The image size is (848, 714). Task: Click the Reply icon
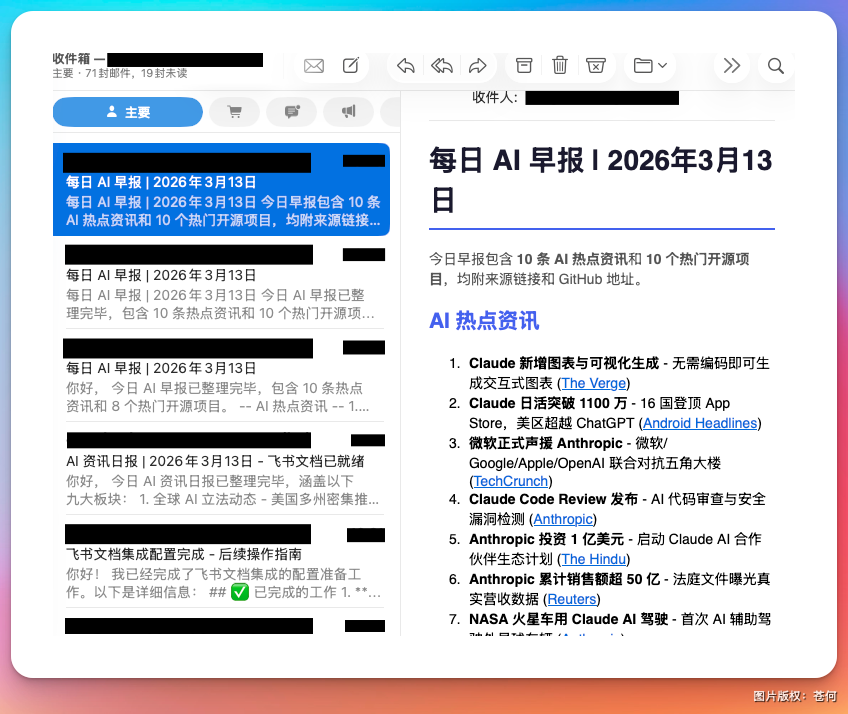click(x=404, y=65)
